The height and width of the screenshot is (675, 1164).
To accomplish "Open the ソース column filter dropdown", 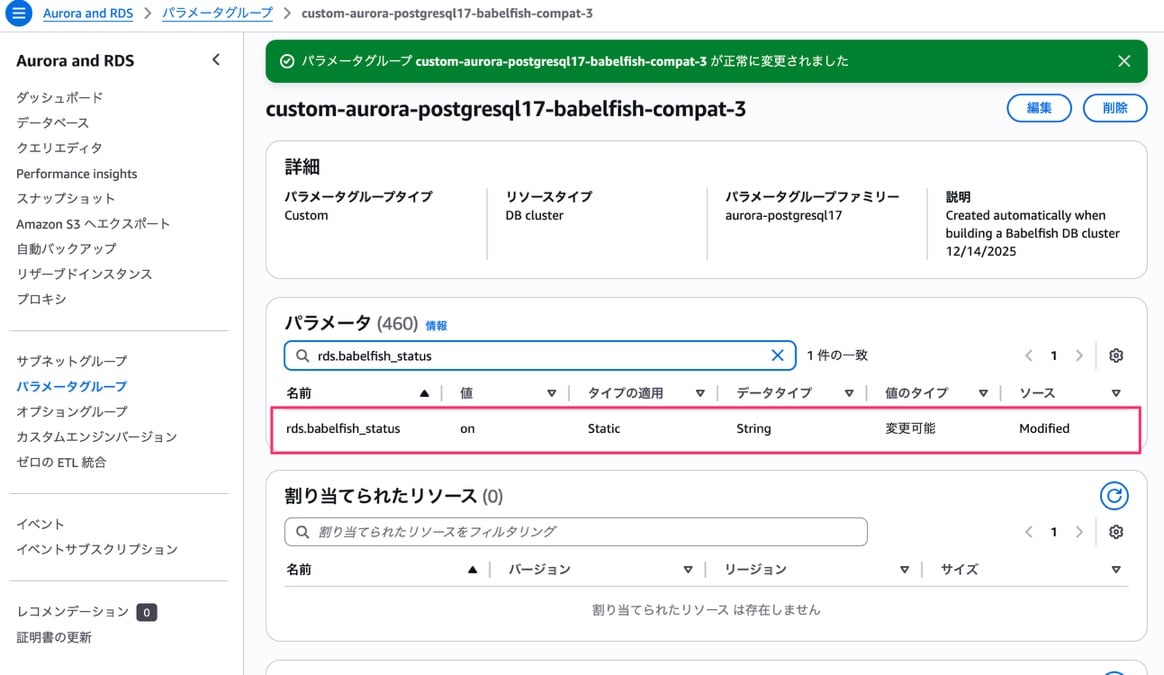I will tap(1117, 392).
